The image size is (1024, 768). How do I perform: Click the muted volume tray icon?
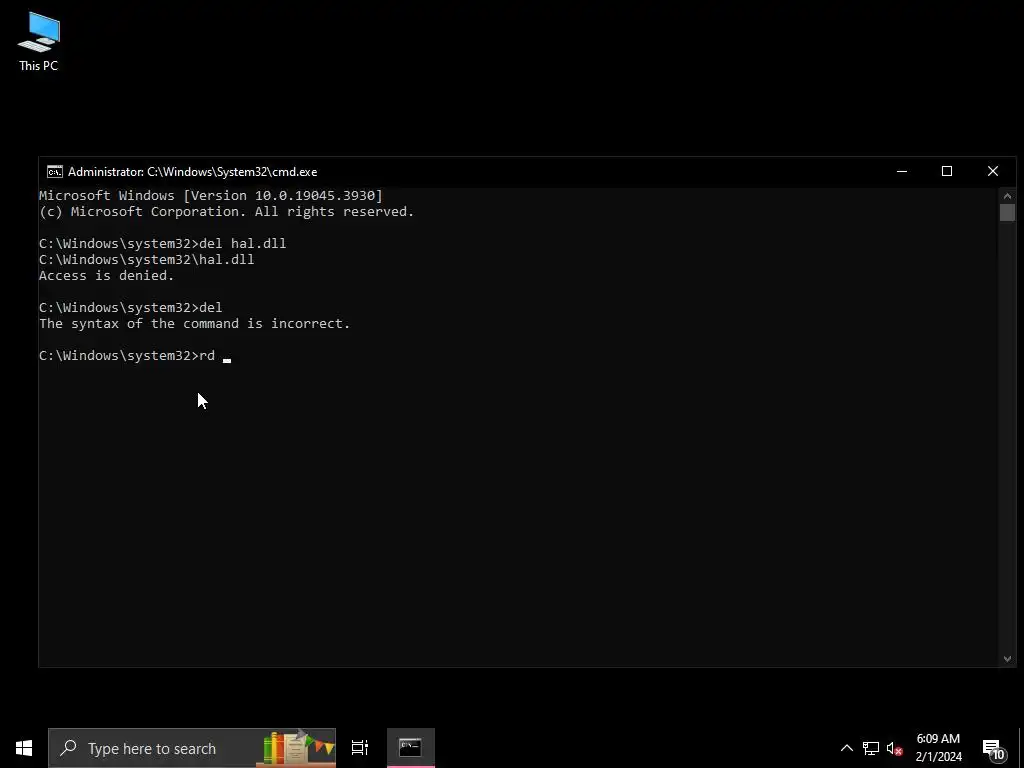pos(895,748)
